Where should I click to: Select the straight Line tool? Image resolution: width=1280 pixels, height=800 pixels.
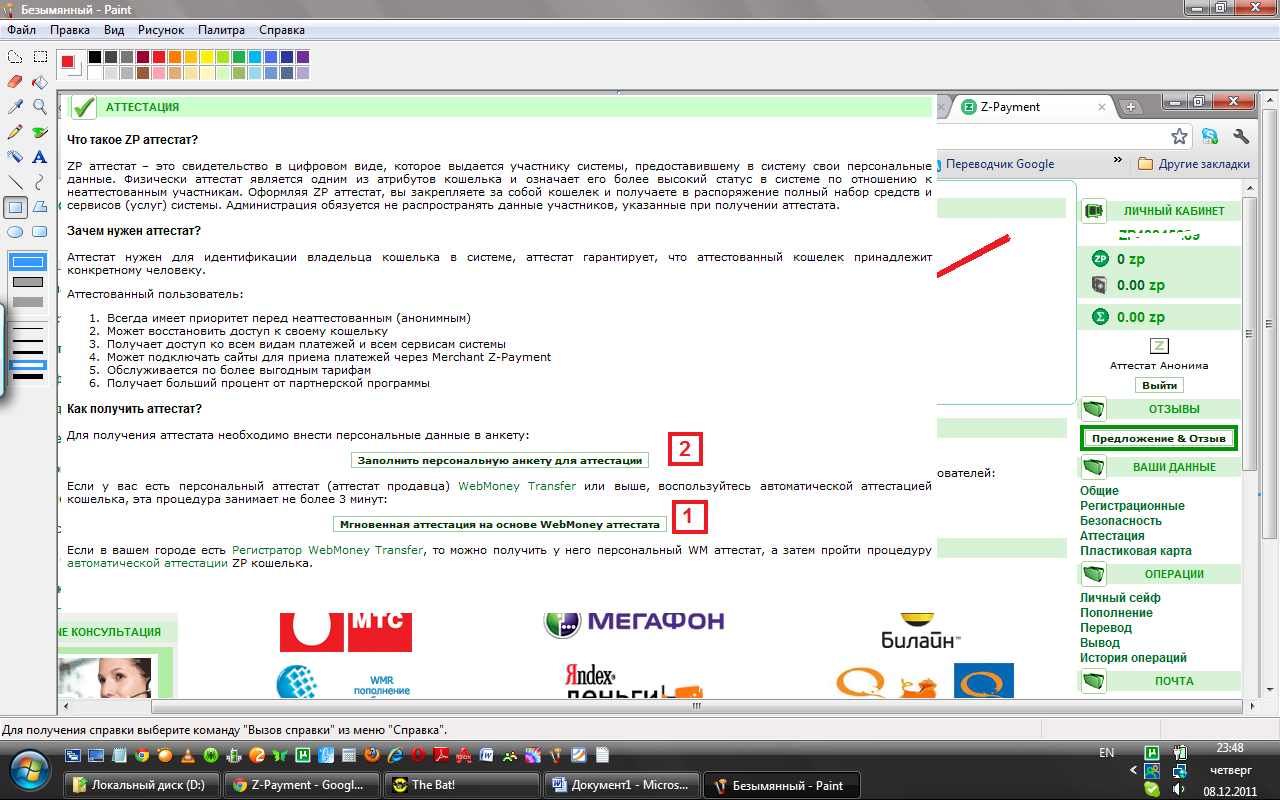click(x=15, y=181)
